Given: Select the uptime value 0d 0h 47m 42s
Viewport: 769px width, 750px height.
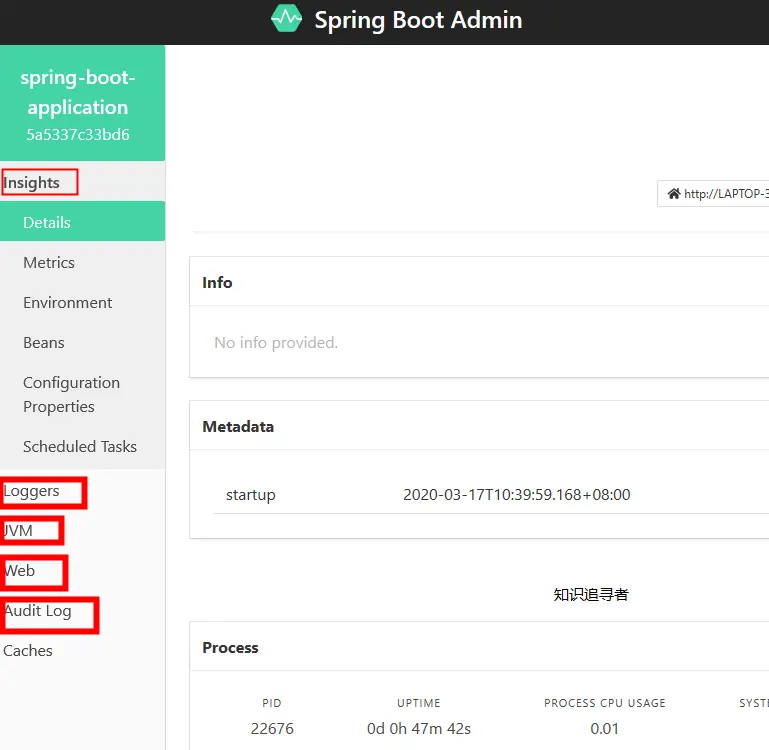Looking at the screenshot, I should coord(418,728).
